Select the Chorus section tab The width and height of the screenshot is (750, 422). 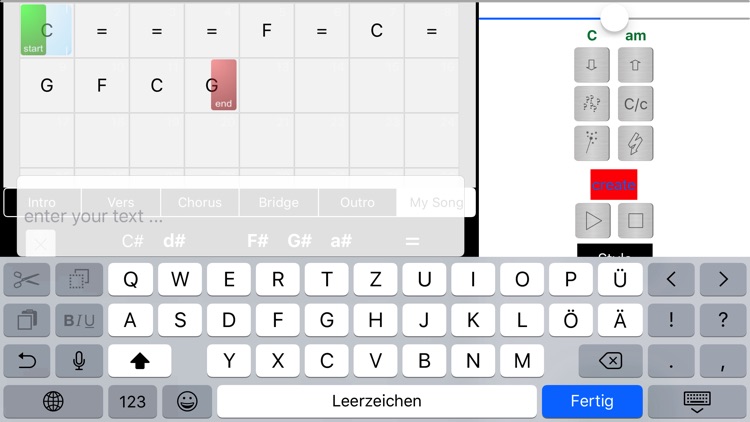click(x=200, y=202)
